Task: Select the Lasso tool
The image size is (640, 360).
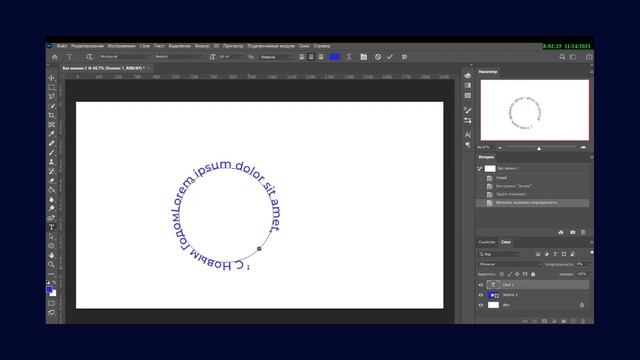Action: (51, 96)
